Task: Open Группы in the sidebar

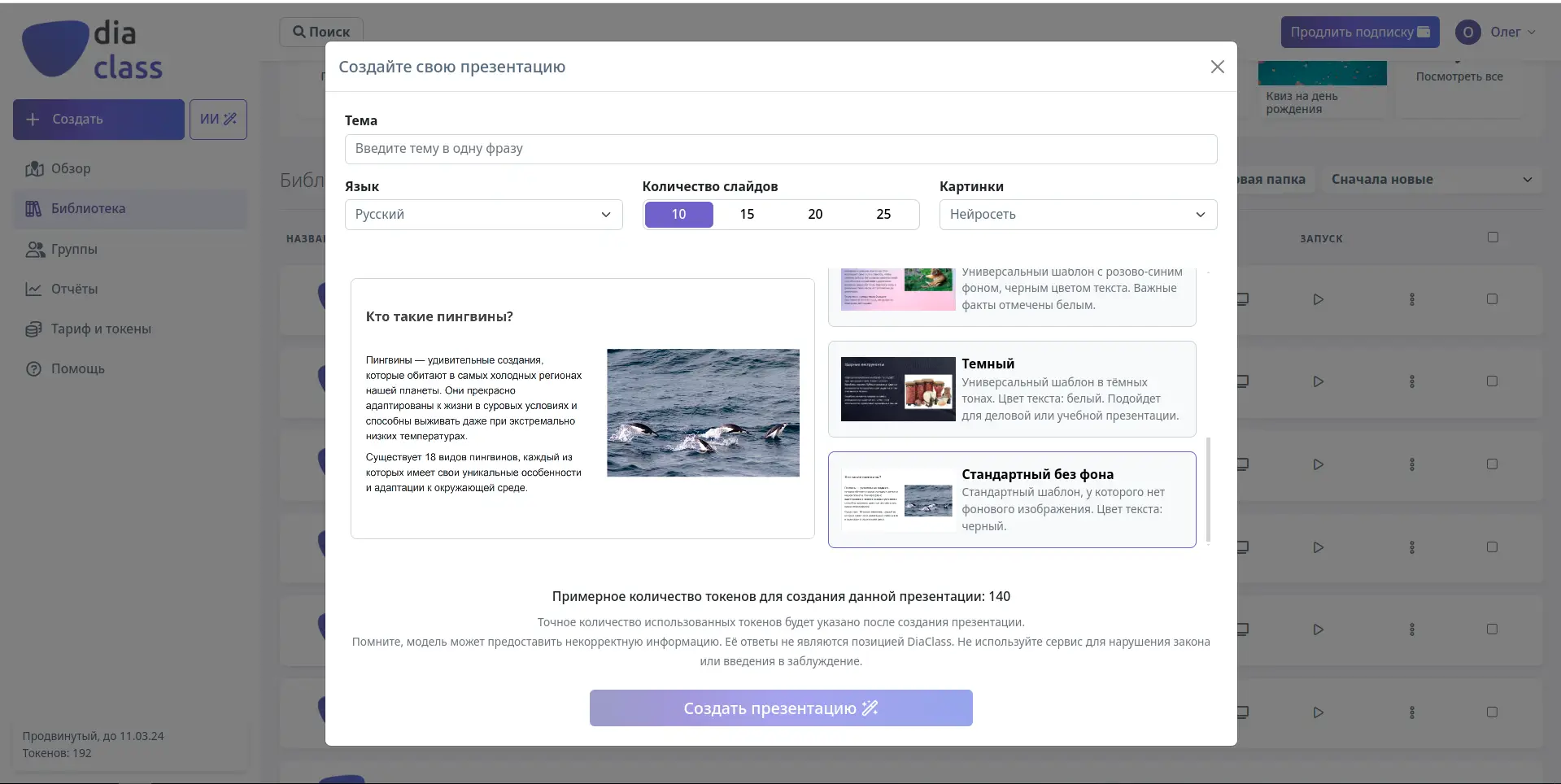Action: 130,250
